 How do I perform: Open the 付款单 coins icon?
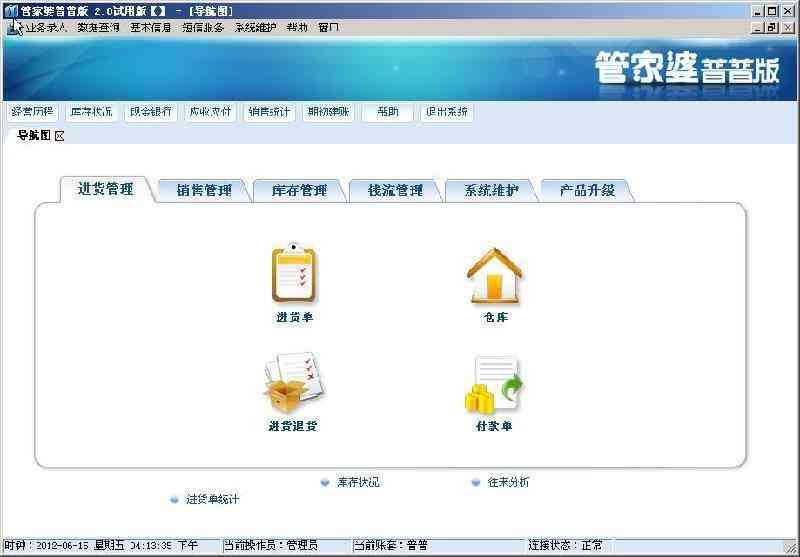tap(494, 385)
